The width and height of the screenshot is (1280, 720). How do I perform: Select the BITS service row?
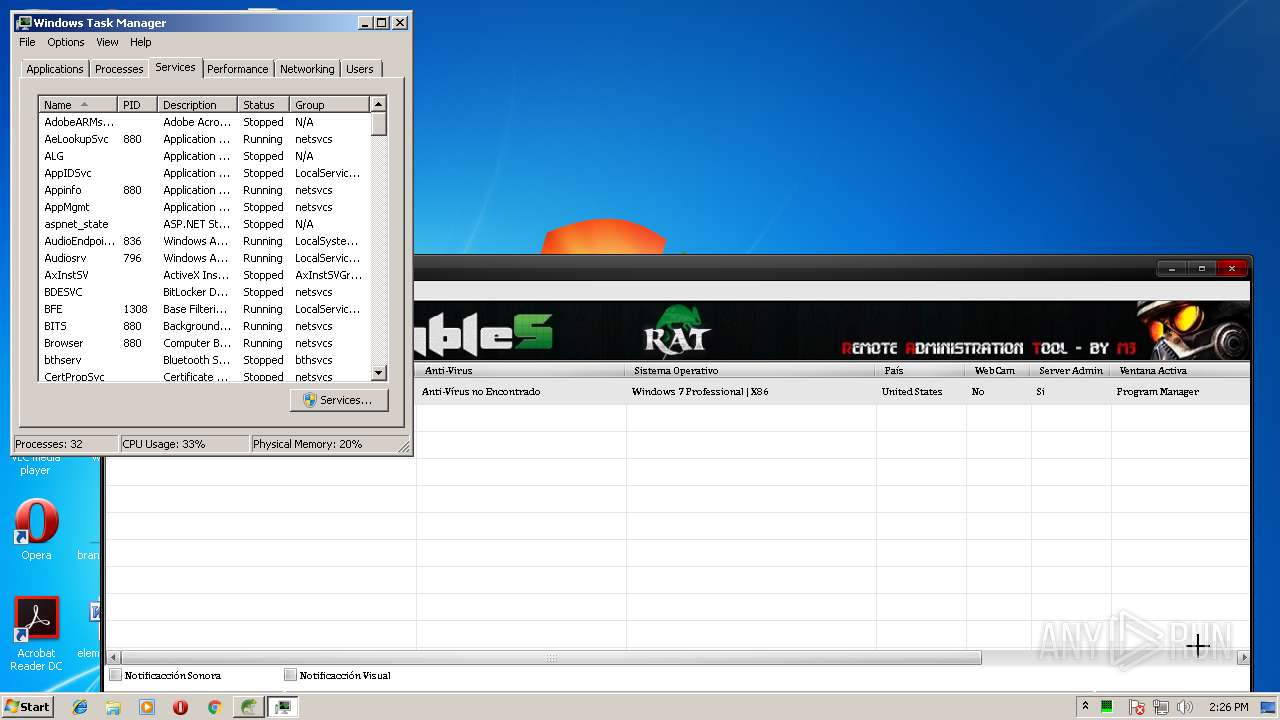[204, 326]
